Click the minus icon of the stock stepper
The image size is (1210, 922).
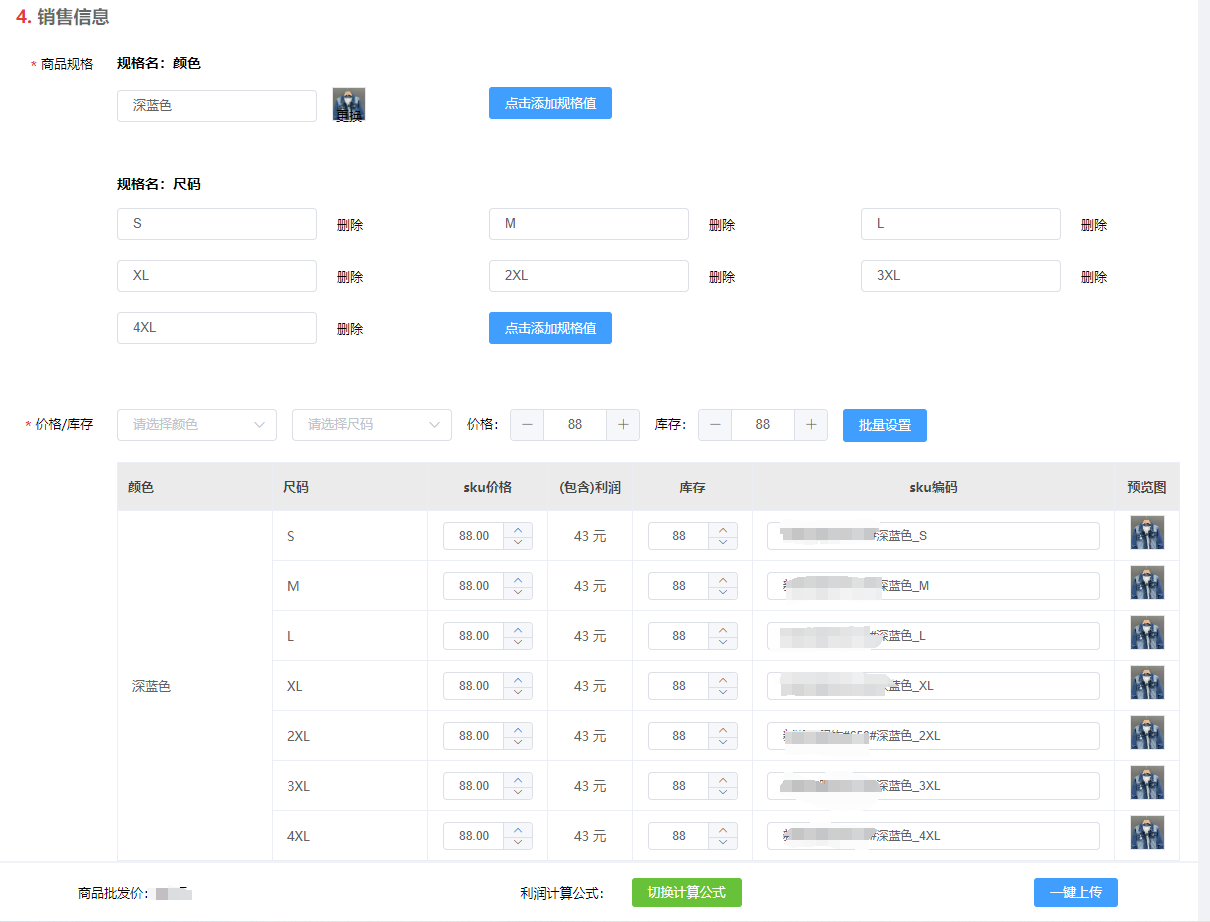(715, 425)
